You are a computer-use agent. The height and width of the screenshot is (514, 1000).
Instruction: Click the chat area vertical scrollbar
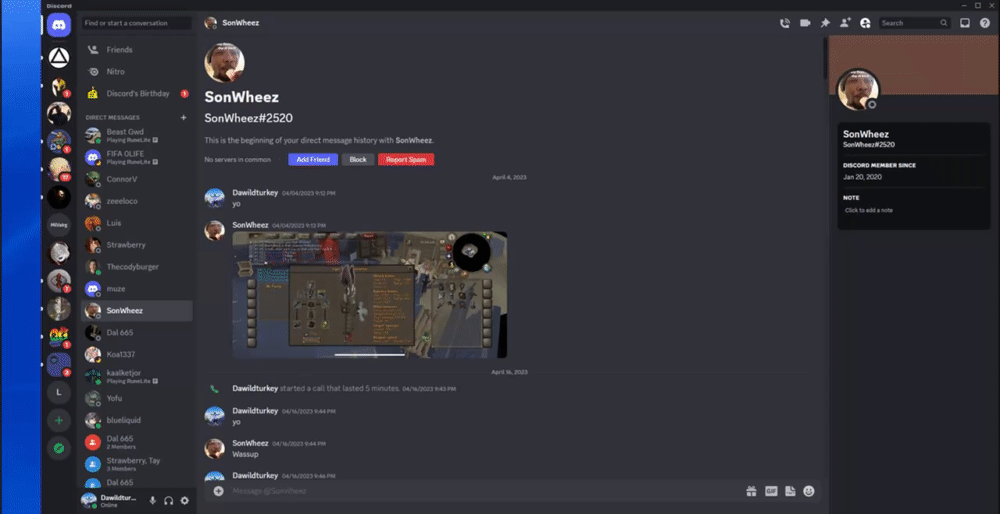coord(825,57)
